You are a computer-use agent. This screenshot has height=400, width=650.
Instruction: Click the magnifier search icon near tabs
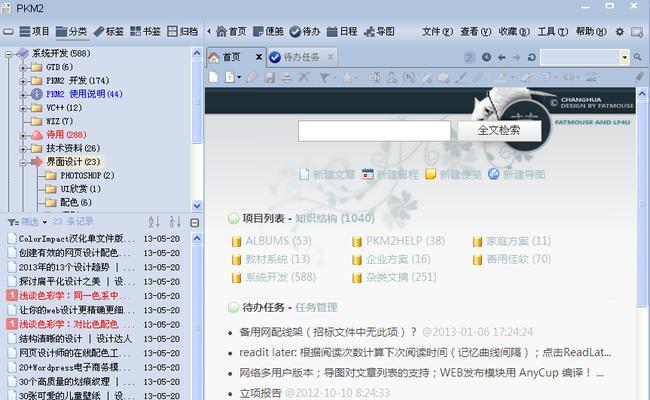point(638,57)
